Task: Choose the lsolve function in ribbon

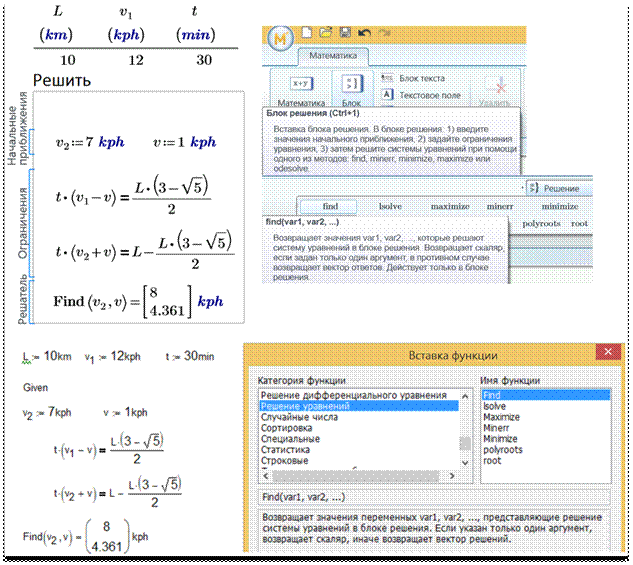Action: [390, 206]
